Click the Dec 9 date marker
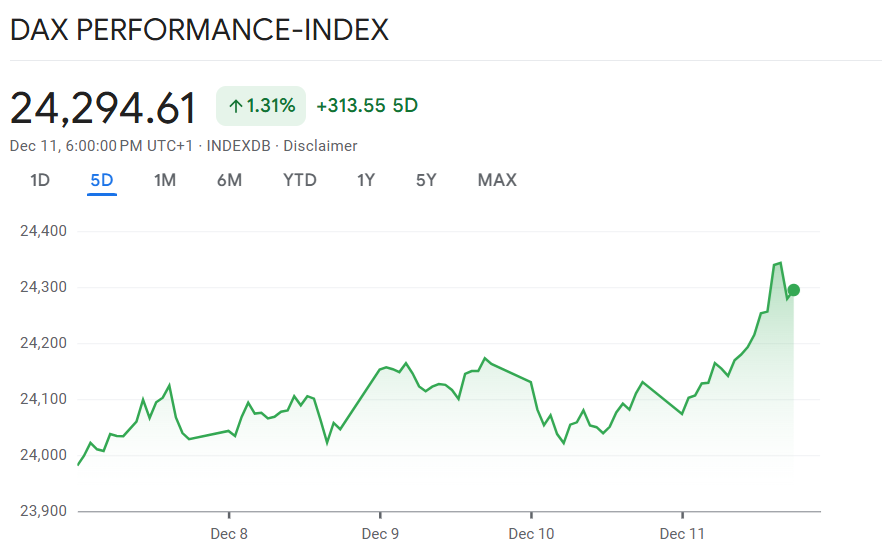 click(380, 534)
